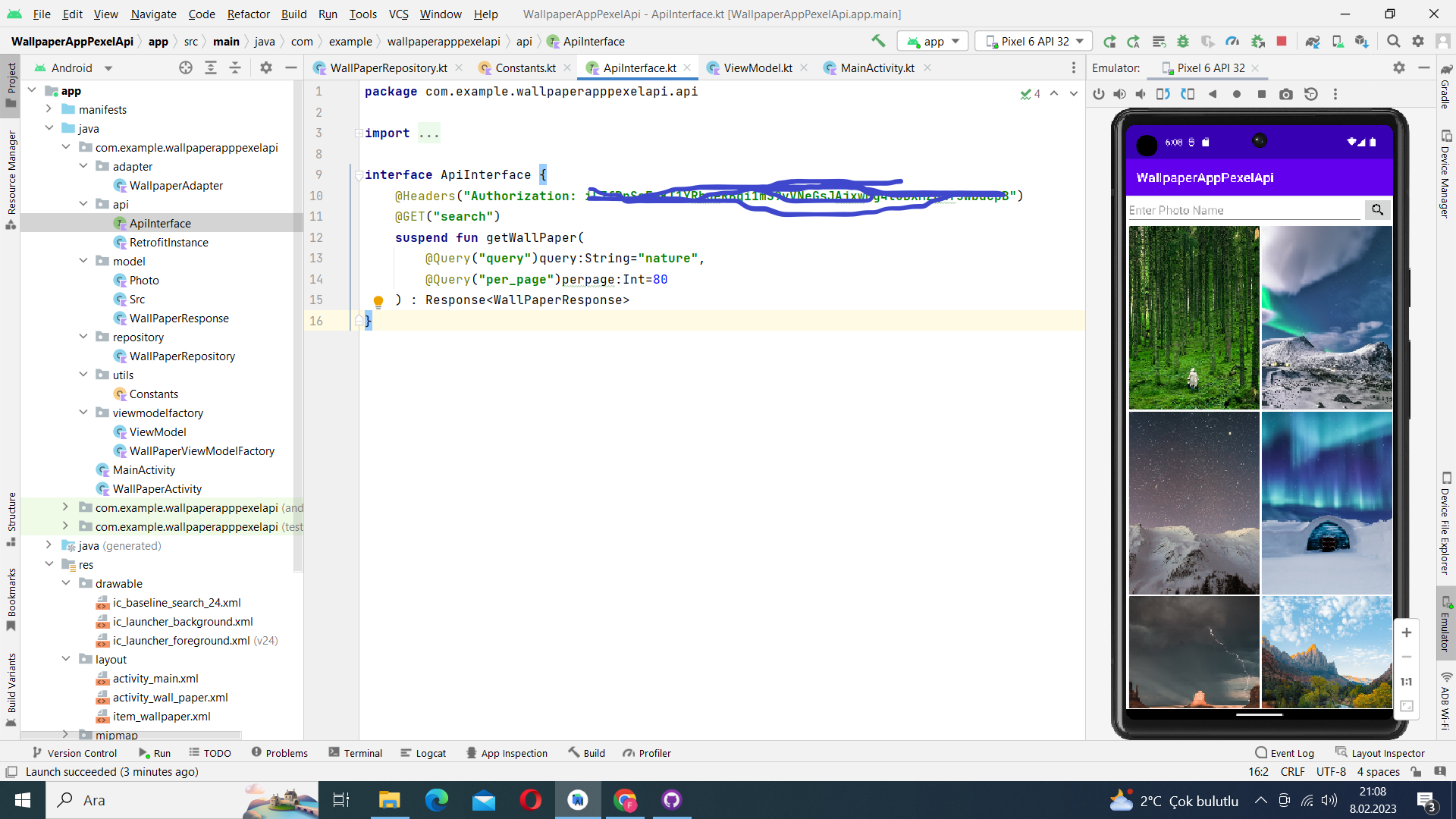1456x819 pixels.
Task: Open the Event Log
Action: pos(1291,752)
